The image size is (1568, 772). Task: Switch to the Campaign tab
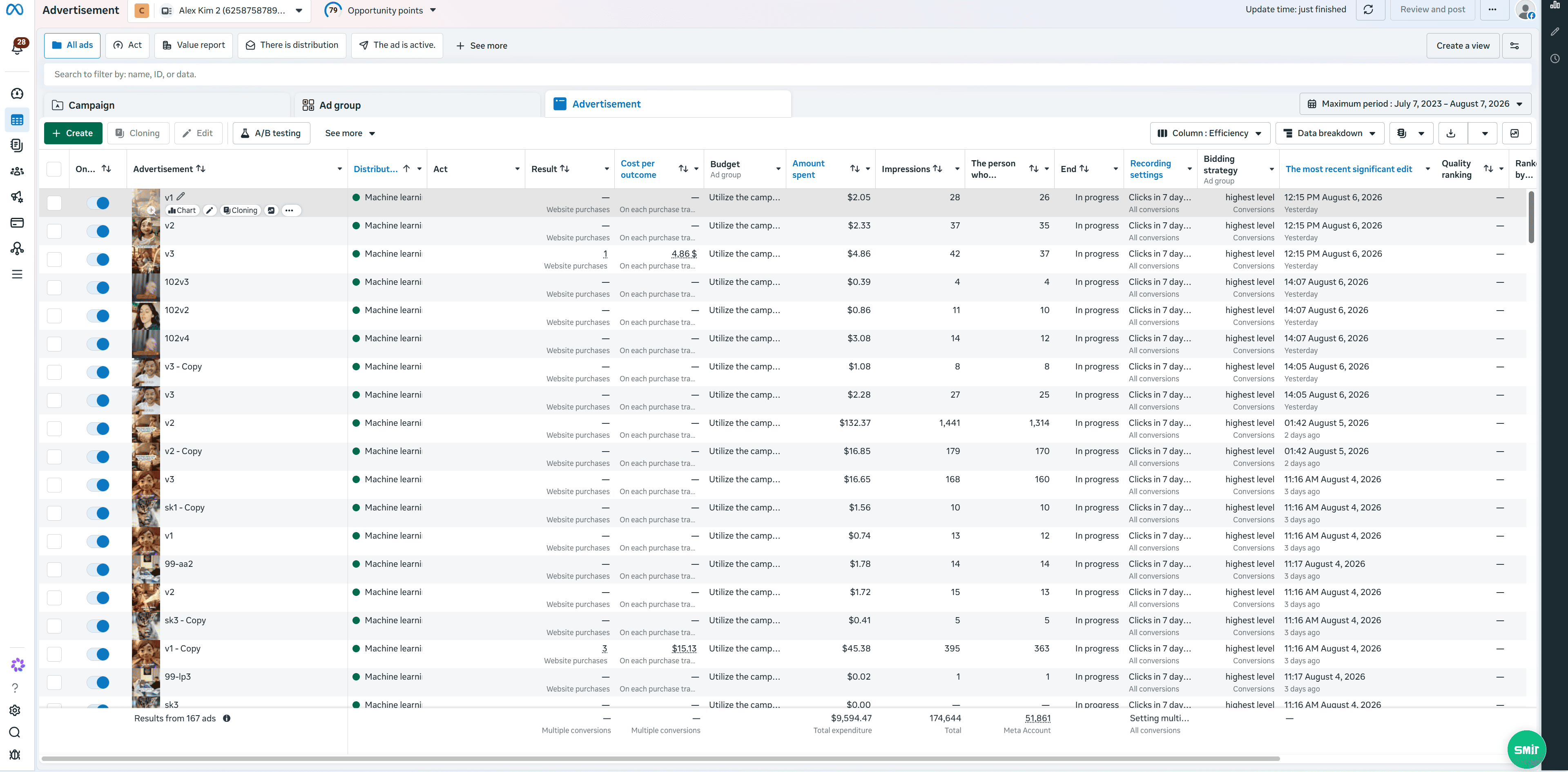point(167,105)
